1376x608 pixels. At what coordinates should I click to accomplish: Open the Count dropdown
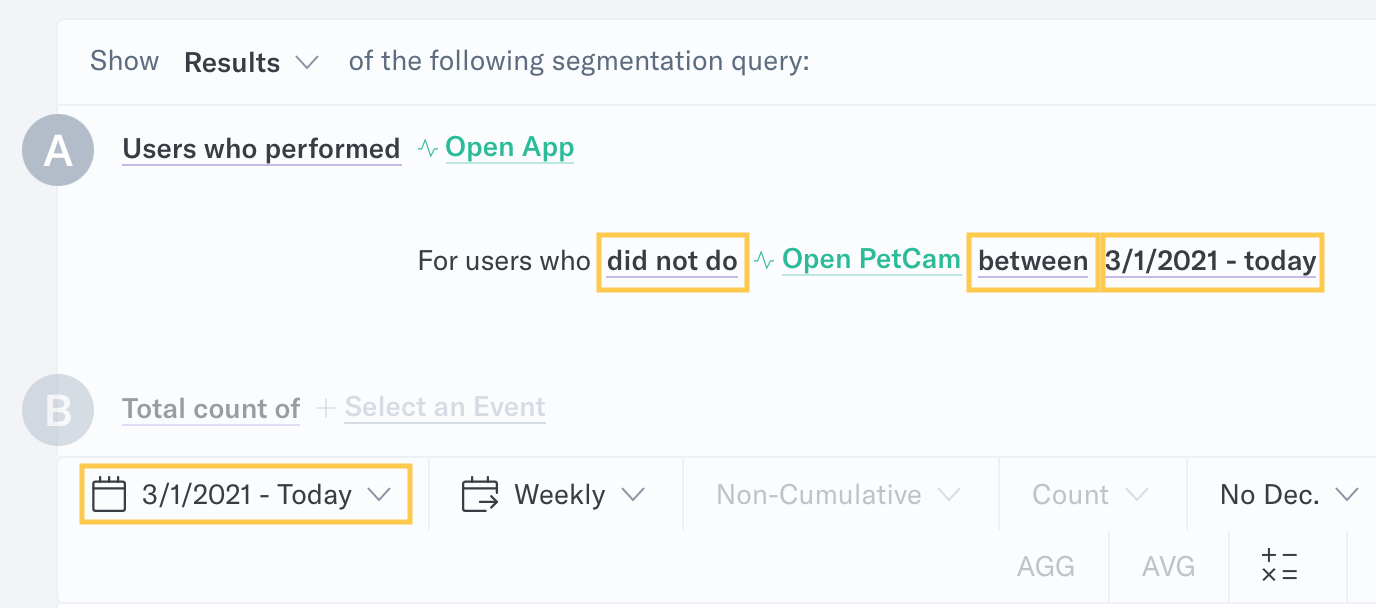coord(1090,495)
